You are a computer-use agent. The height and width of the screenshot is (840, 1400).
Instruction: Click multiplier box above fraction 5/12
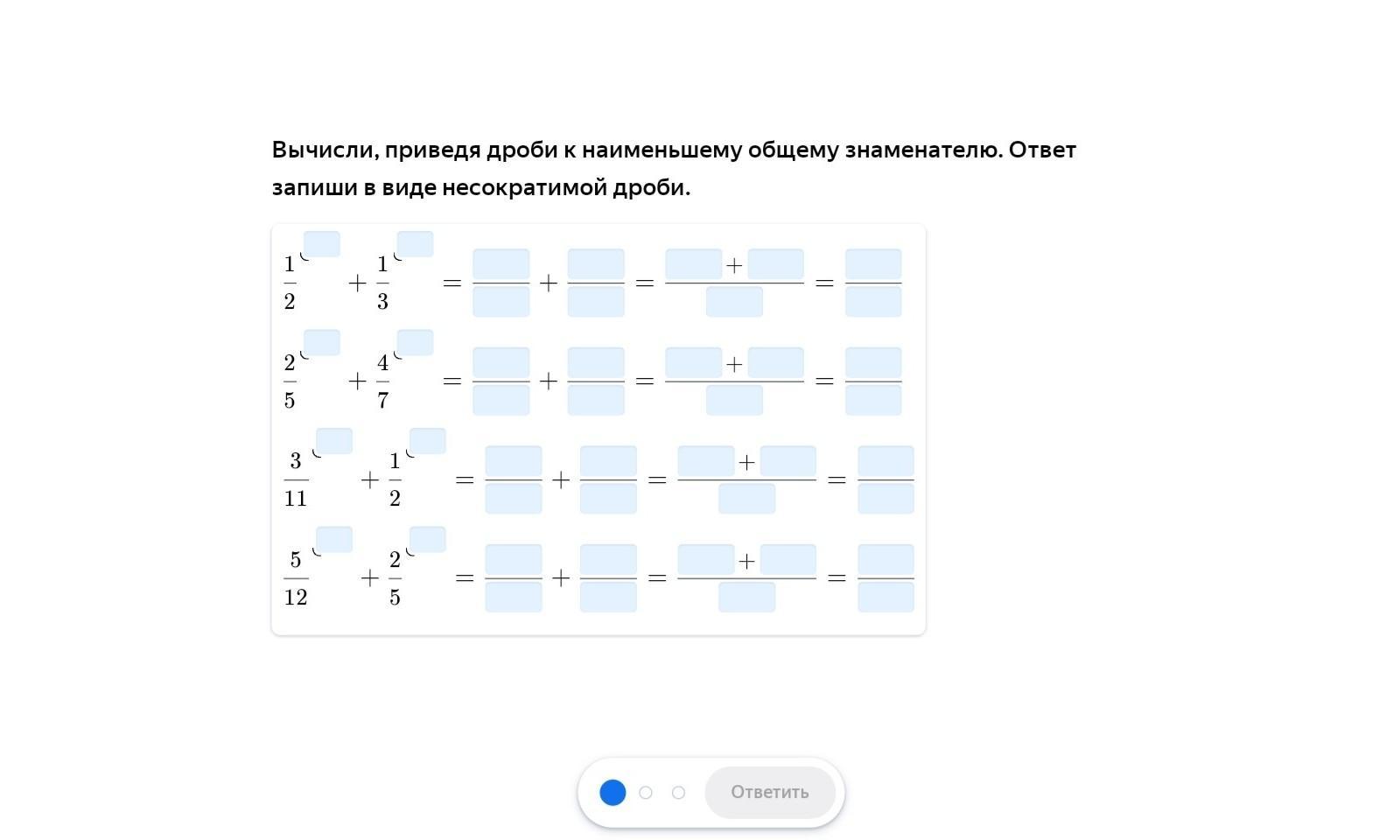tap(334, 539)
